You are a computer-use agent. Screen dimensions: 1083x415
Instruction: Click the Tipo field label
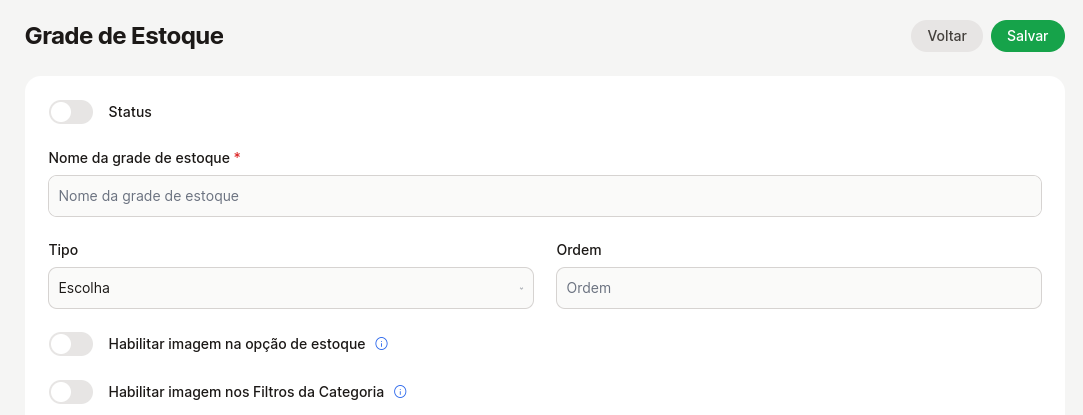tap(64, 250)
